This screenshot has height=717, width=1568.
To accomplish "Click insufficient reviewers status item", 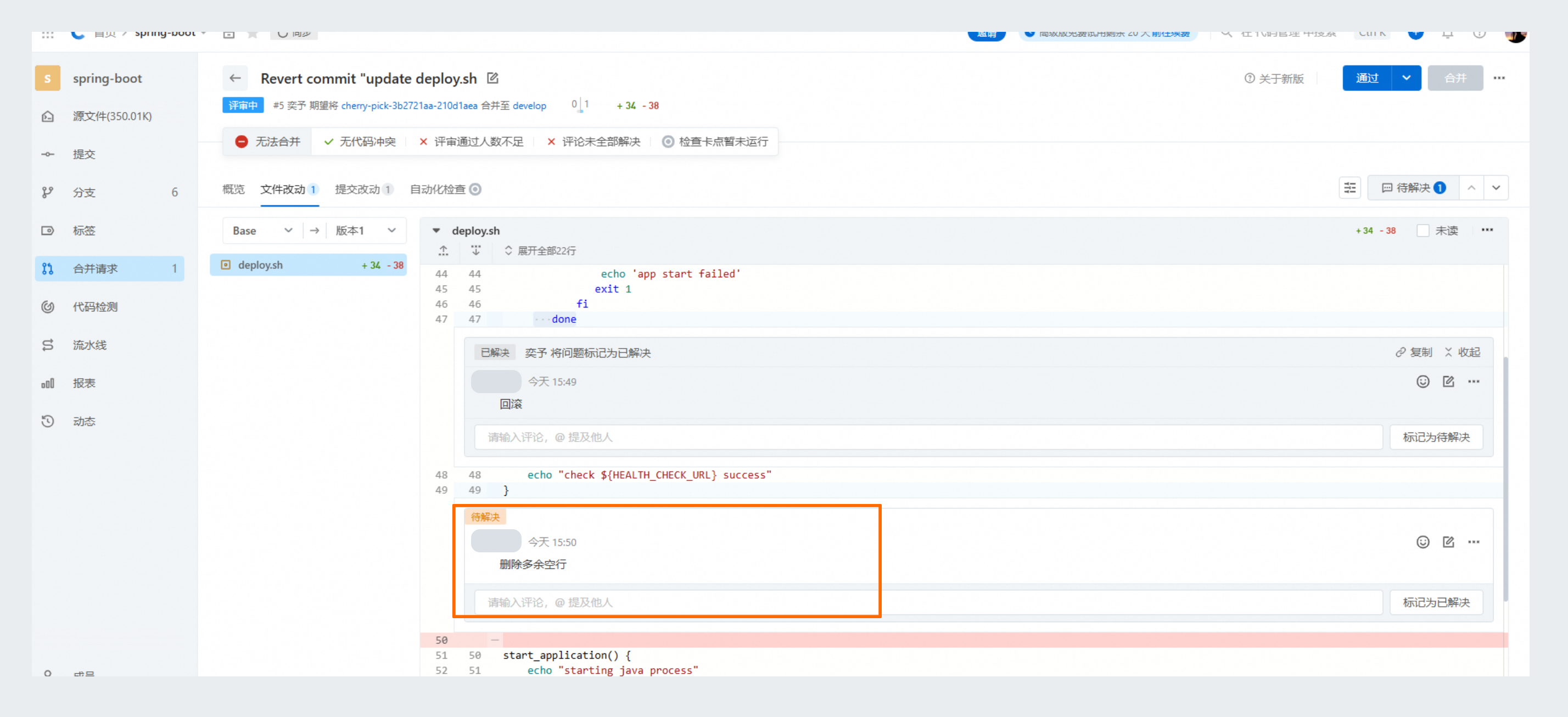I will (x=471, y=142).
